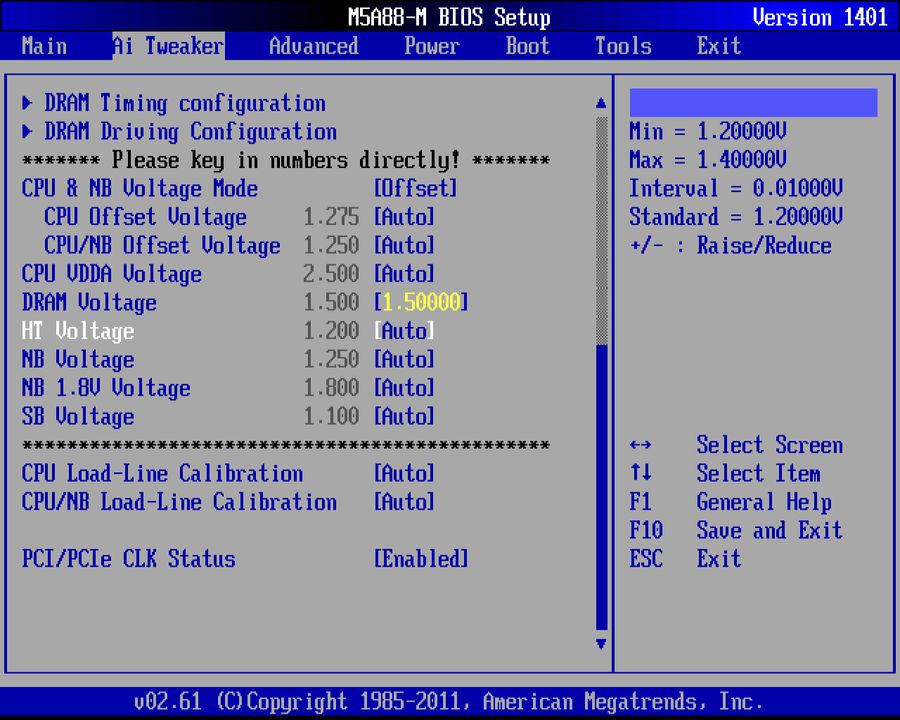Open CPU Offset Voltage Auto setting
This screenshot has width=900, height=720.
404,217
